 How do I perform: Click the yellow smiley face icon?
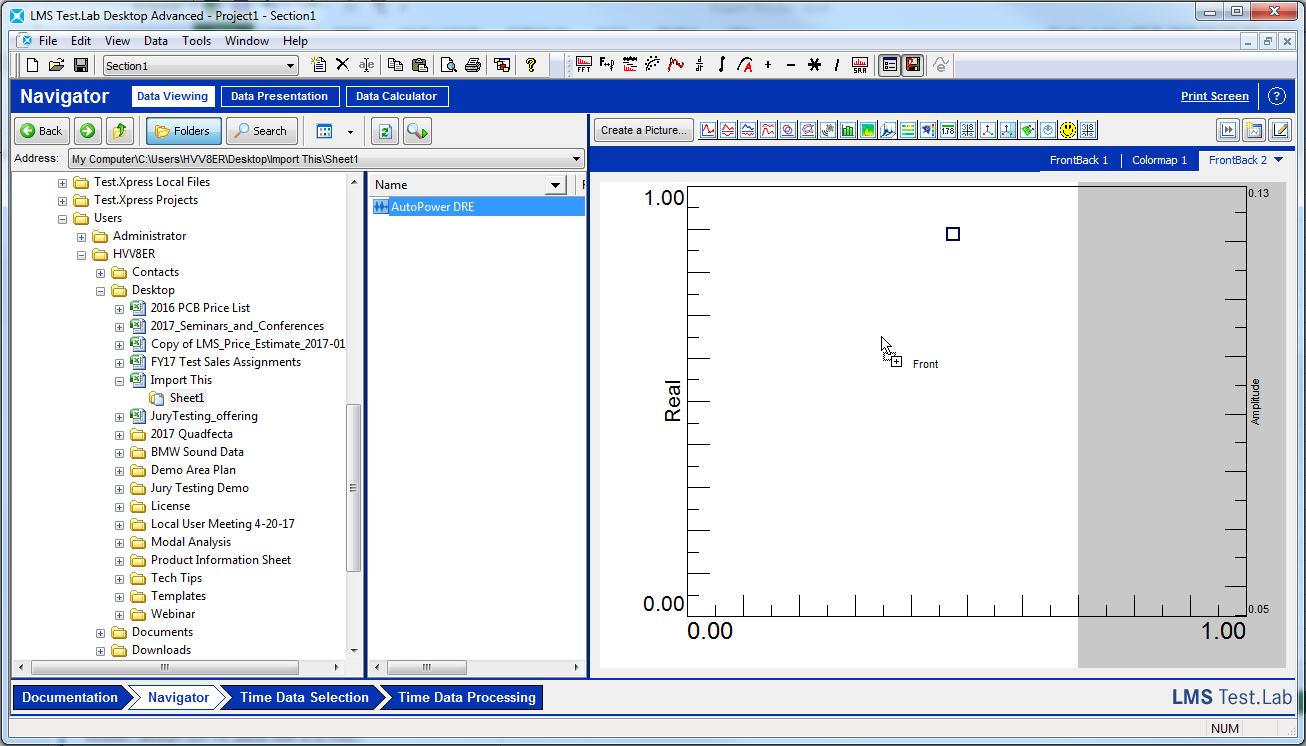(x=1068, y=130)
